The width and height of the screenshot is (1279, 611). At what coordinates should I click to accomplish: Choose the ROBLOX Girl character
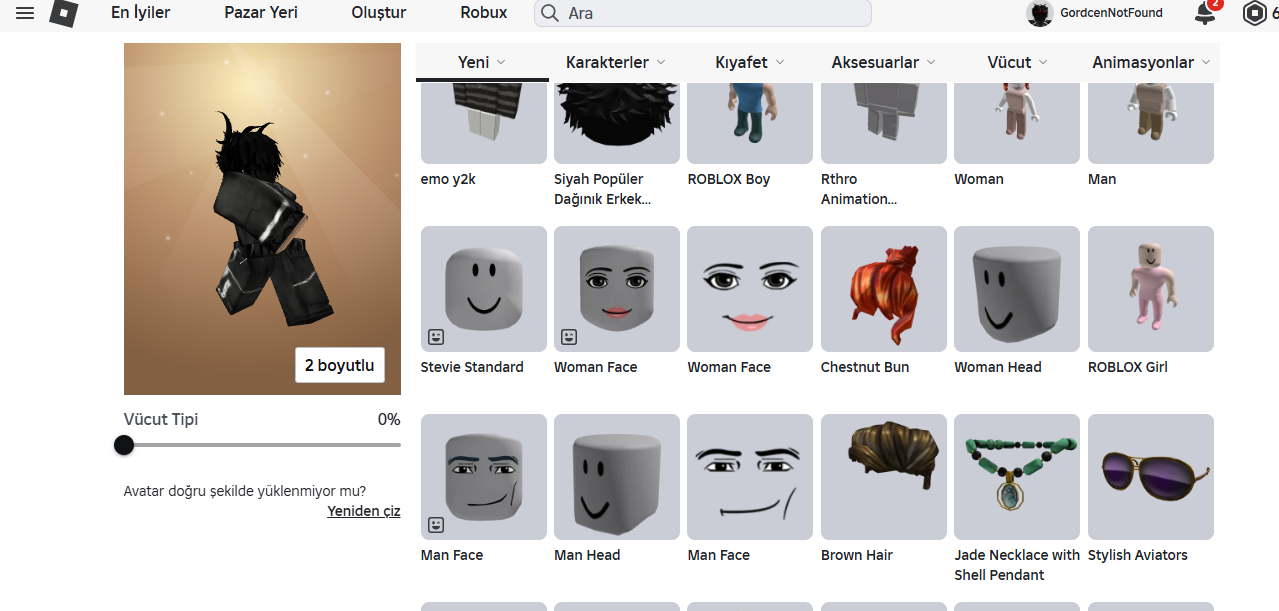tap(1151, 289)
